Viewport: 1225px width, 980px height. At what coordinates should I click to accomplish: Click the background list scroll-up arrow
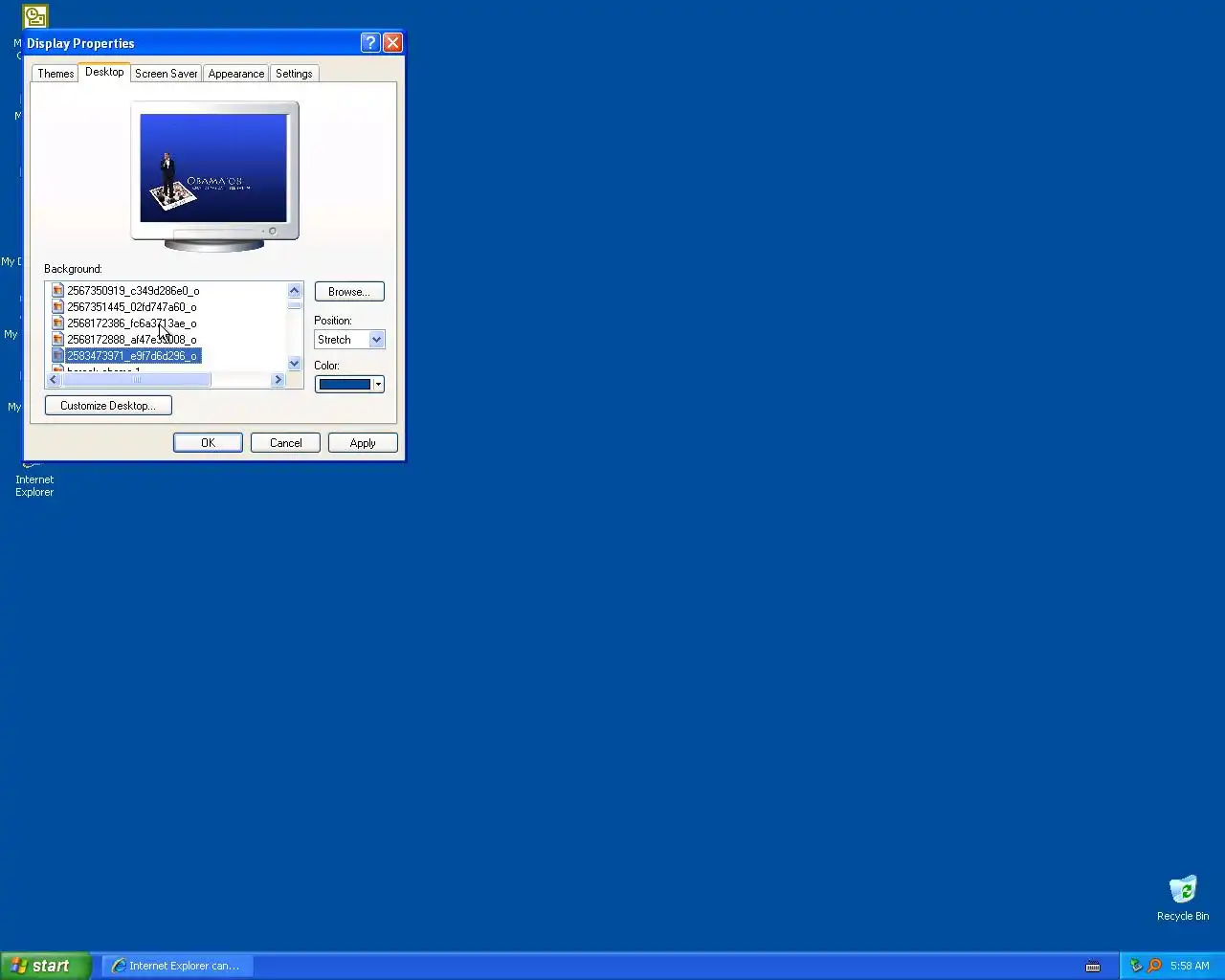pos(294,291)
